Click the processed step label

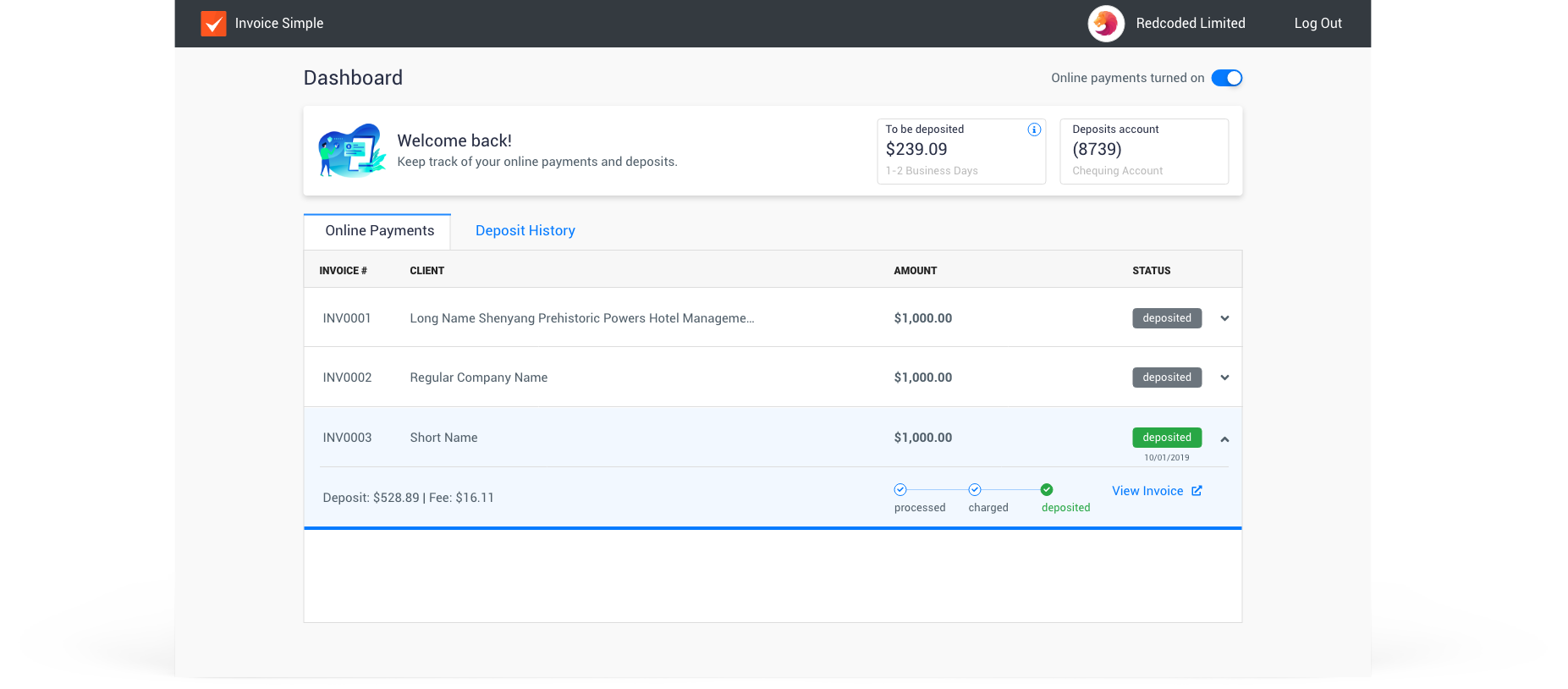920,508
